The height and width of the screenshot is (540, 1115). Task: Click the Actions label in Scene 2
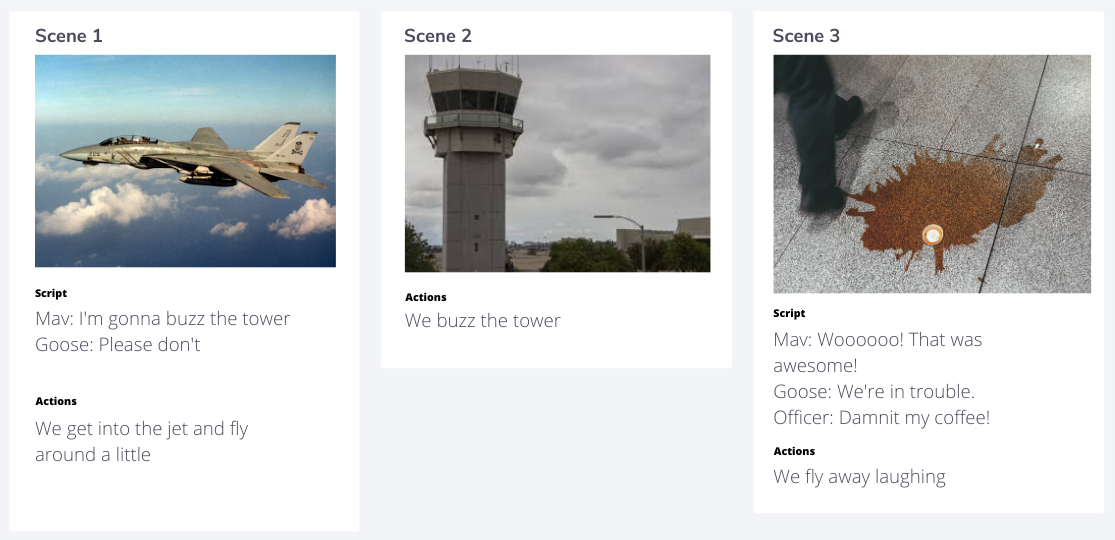pyautogui.click(x=426, y=297)
